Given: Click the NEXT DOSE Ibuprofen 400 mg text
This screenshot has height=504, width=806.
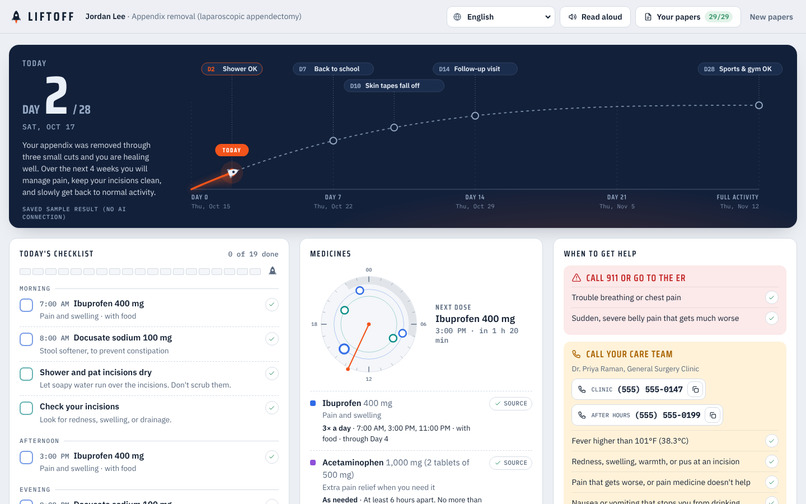Looking at the screenshot, I should [x=475, y=319].
